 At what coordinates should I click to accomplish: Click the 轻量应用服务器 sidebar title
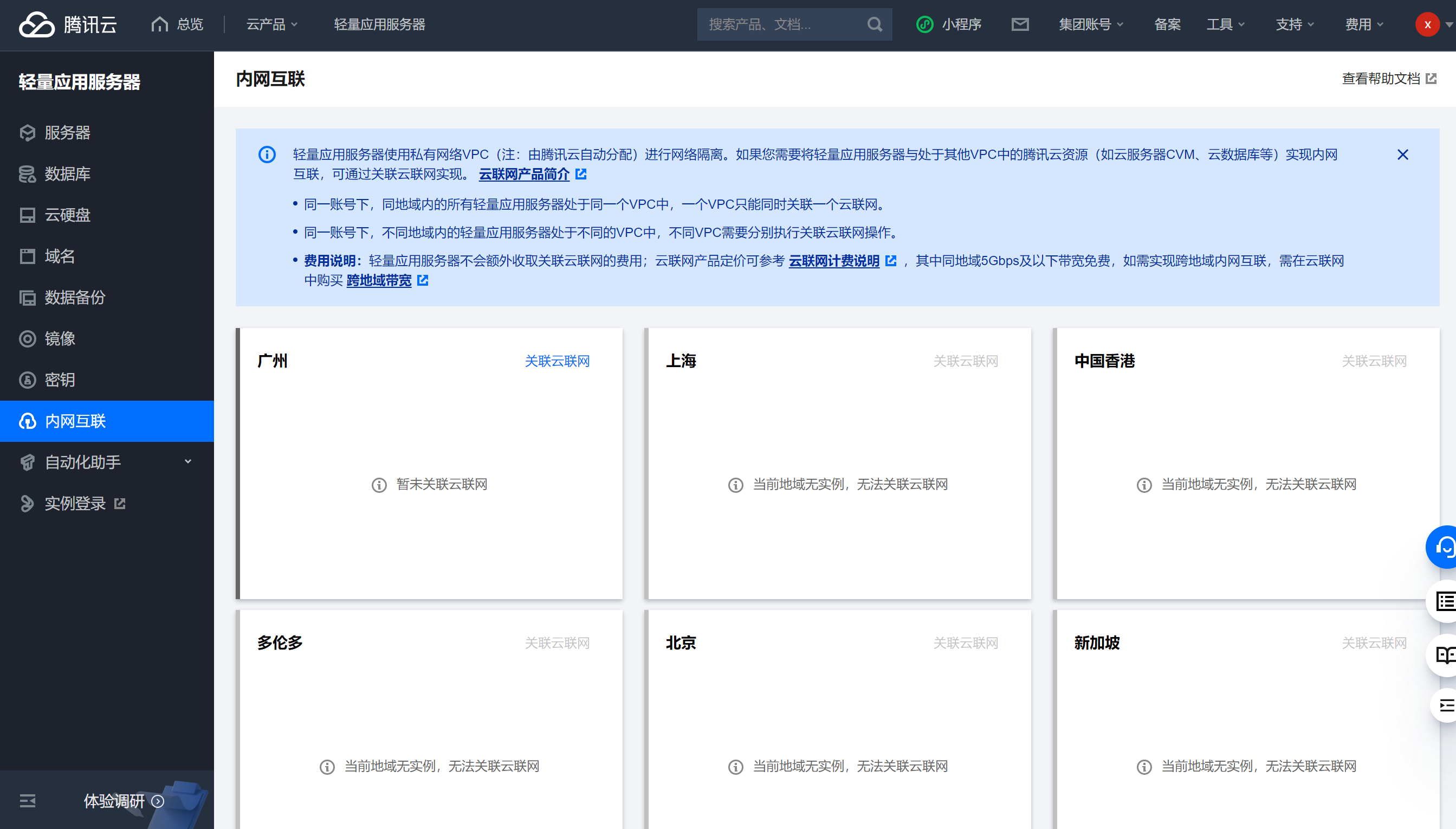(79, 81)
